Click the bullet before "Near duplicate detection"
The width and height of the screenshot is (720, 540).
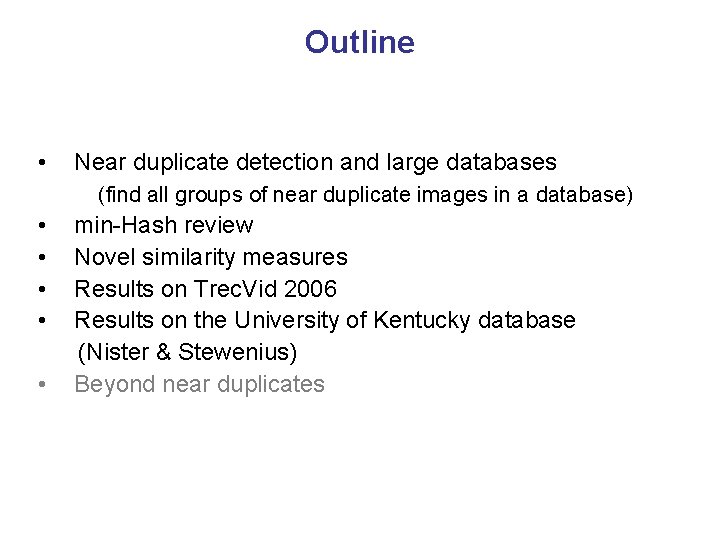point(38,163)
